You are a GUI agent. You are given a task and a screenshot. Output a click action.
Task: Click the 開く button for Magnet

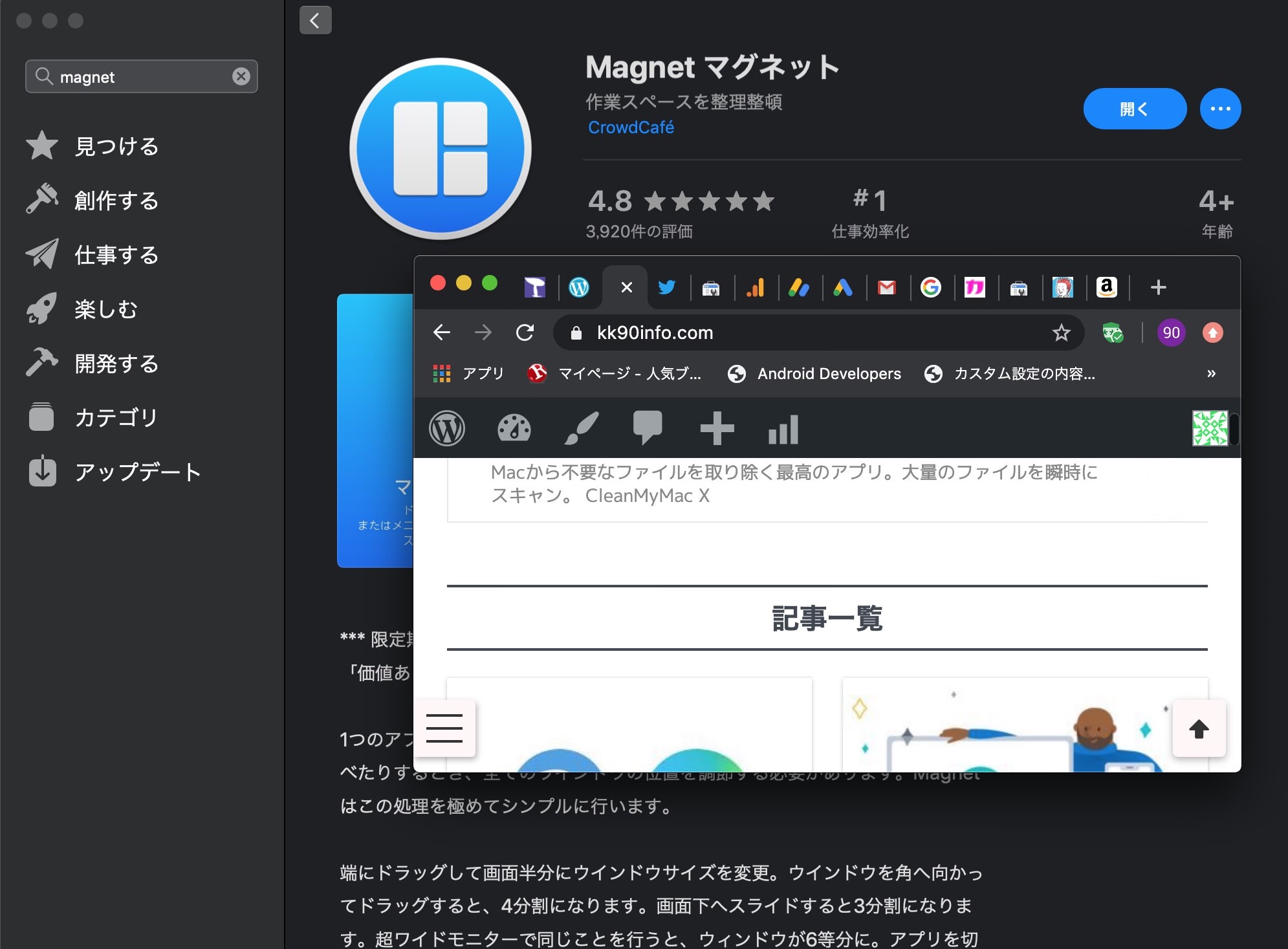point(1135,109)
